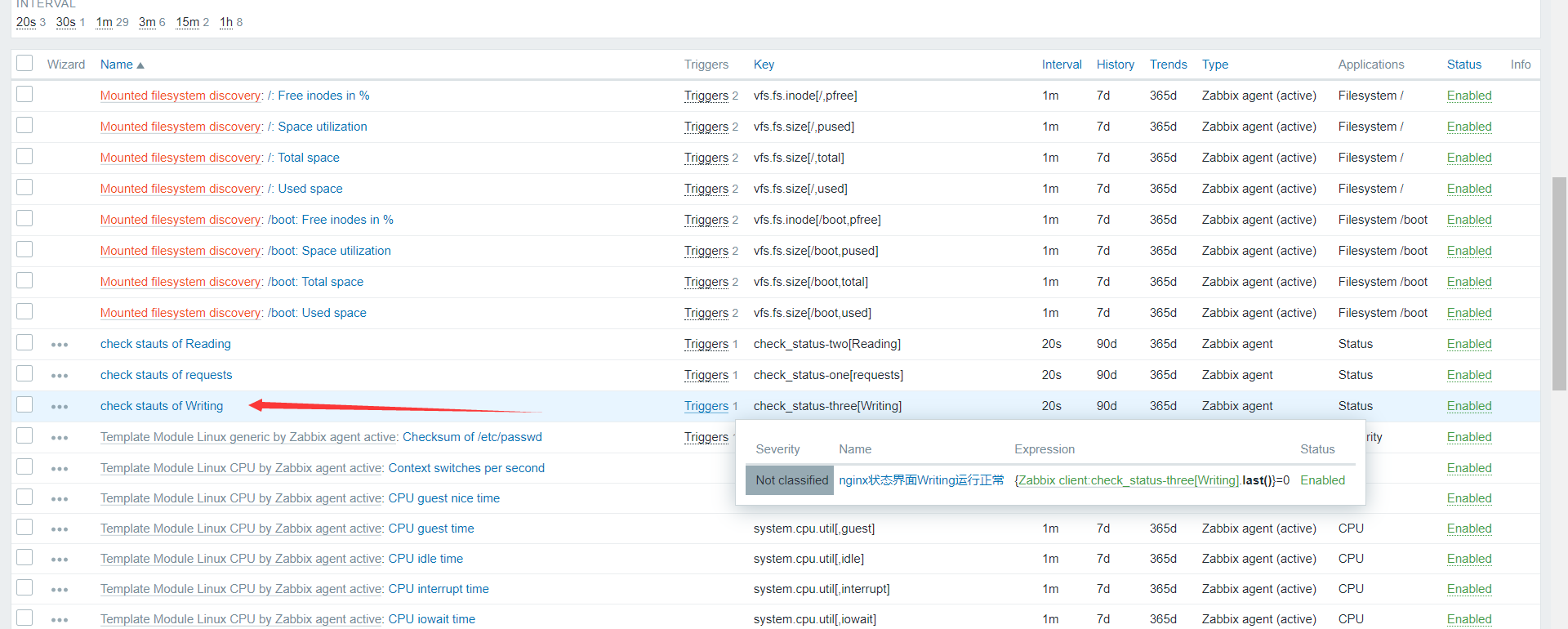Screen dimensions: 1568x629
Task: Sort items by History column
Action: [1116, 65]
